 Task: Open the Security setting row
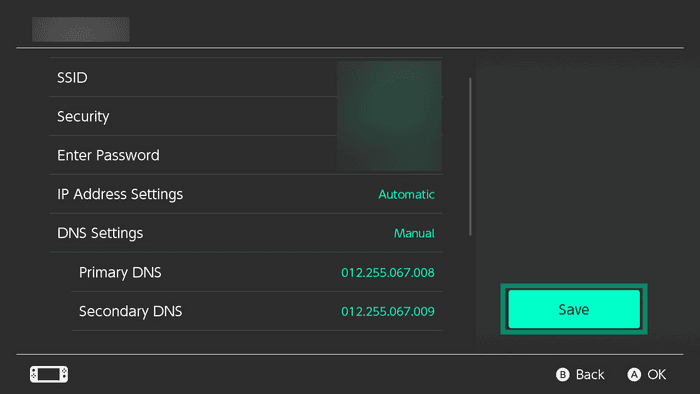tap(246, 116)
